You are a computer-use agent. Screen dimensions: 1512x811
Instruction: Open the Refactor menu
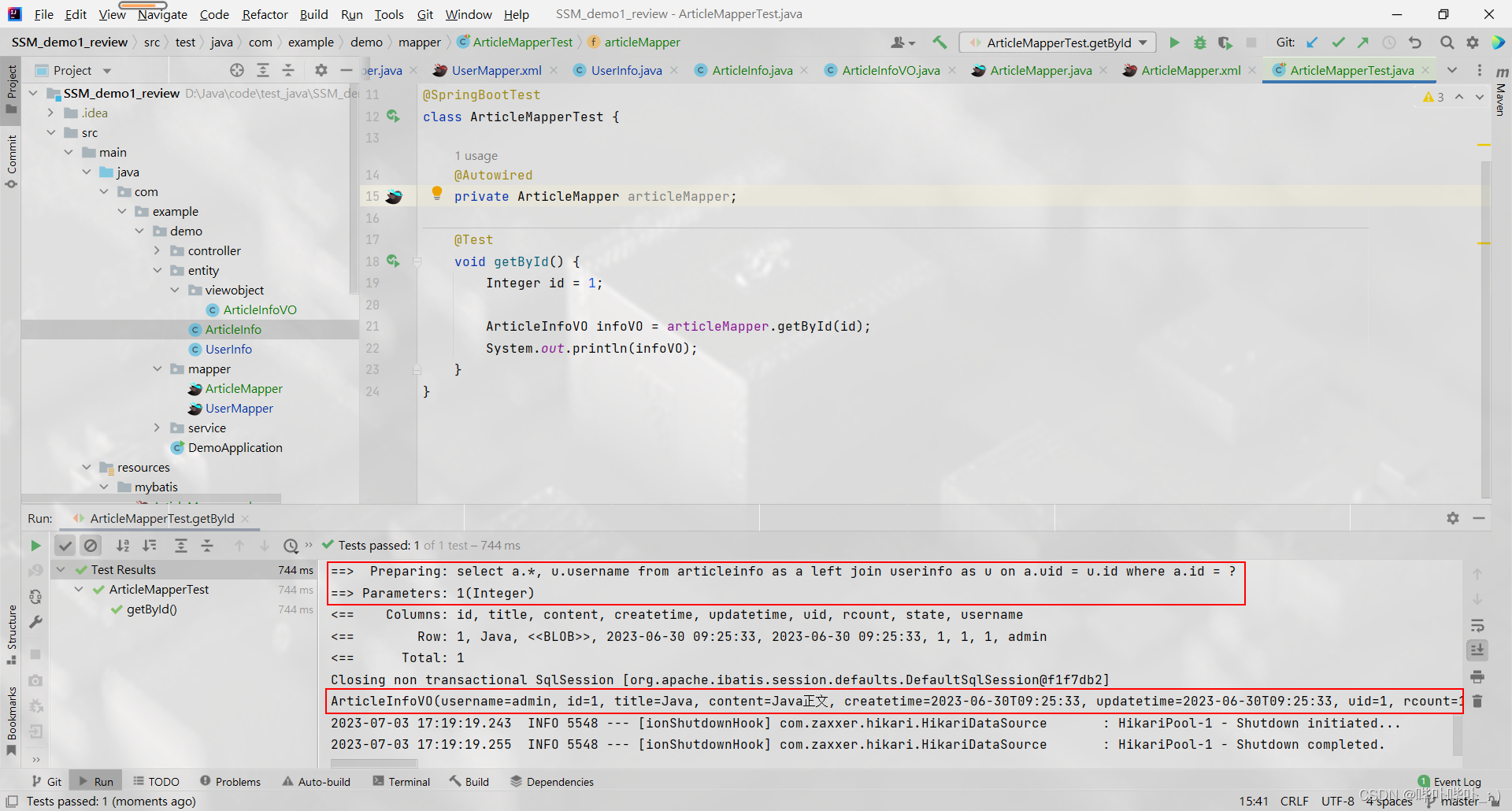coord(265,14)
